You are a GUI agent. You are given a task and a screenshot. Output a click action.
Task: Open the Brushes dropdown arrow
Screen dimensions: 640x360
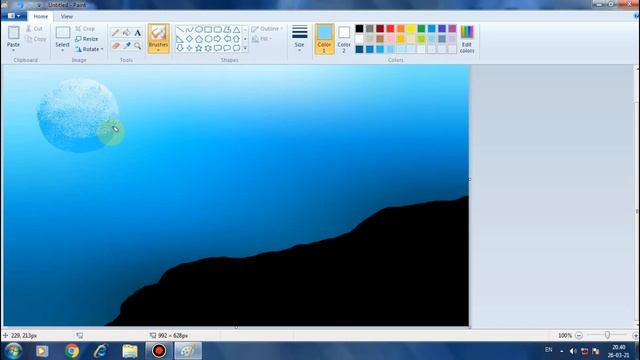[x=158, y=50]
